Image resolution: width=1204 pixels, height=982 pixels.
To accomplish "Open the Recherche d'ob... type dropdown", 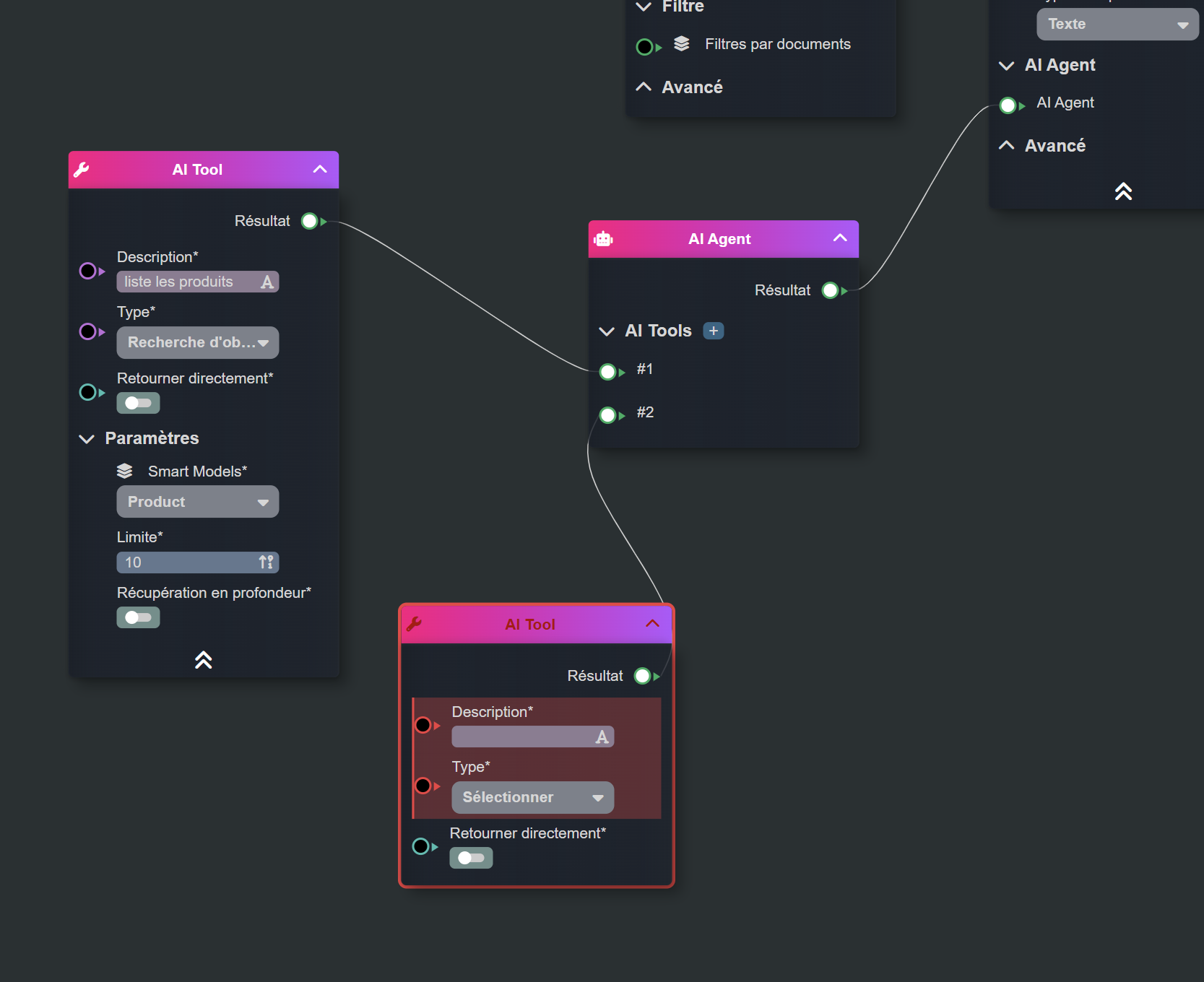I will pyautogui.click(x=197, y=343).
